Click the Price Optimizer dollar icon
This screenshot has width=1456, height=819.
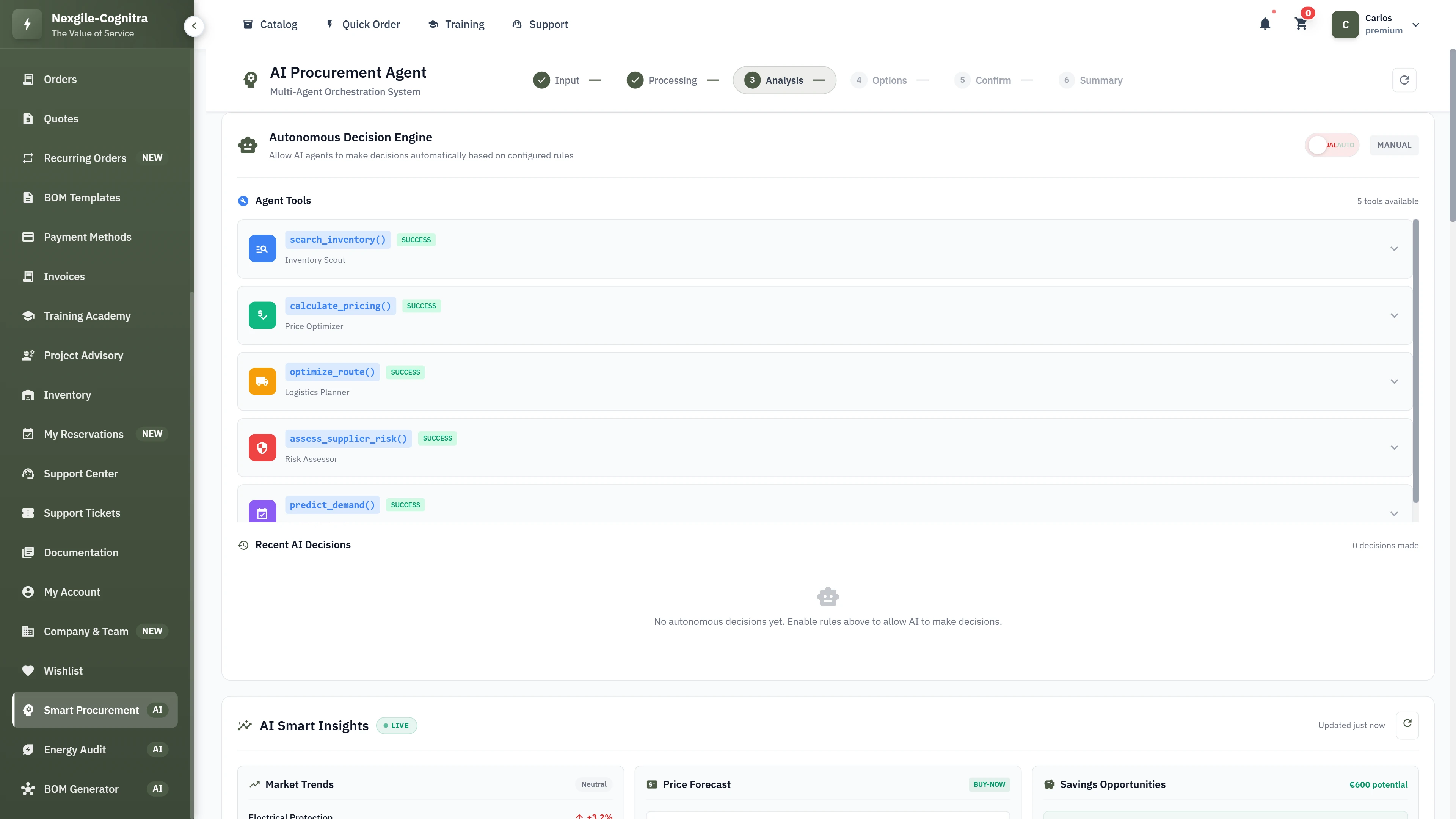pyautogui.click(x=262, y=315)
